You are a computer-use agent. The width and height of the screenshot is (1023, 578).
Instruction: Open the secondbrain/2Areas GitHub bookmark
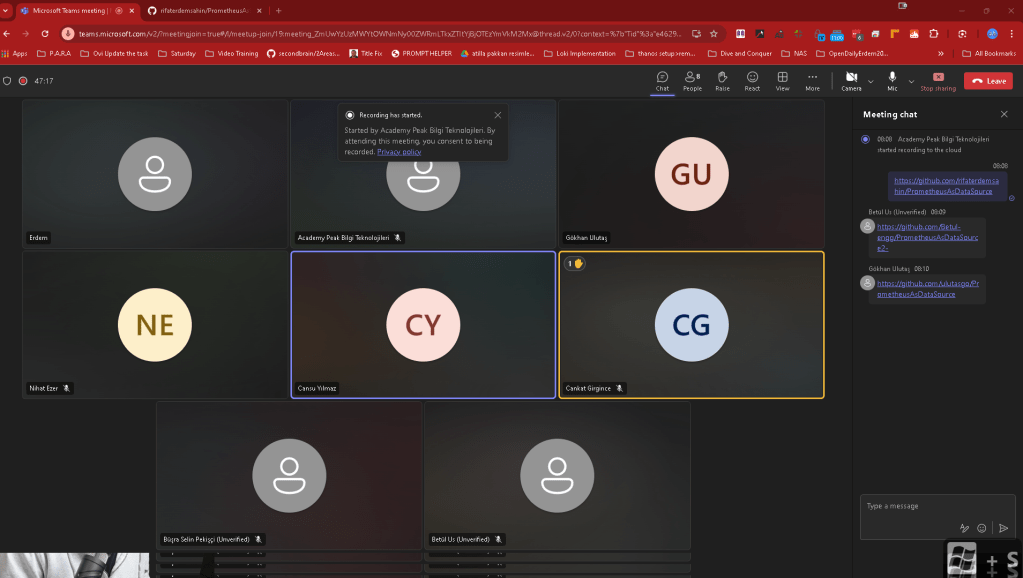tap(303, 53)
